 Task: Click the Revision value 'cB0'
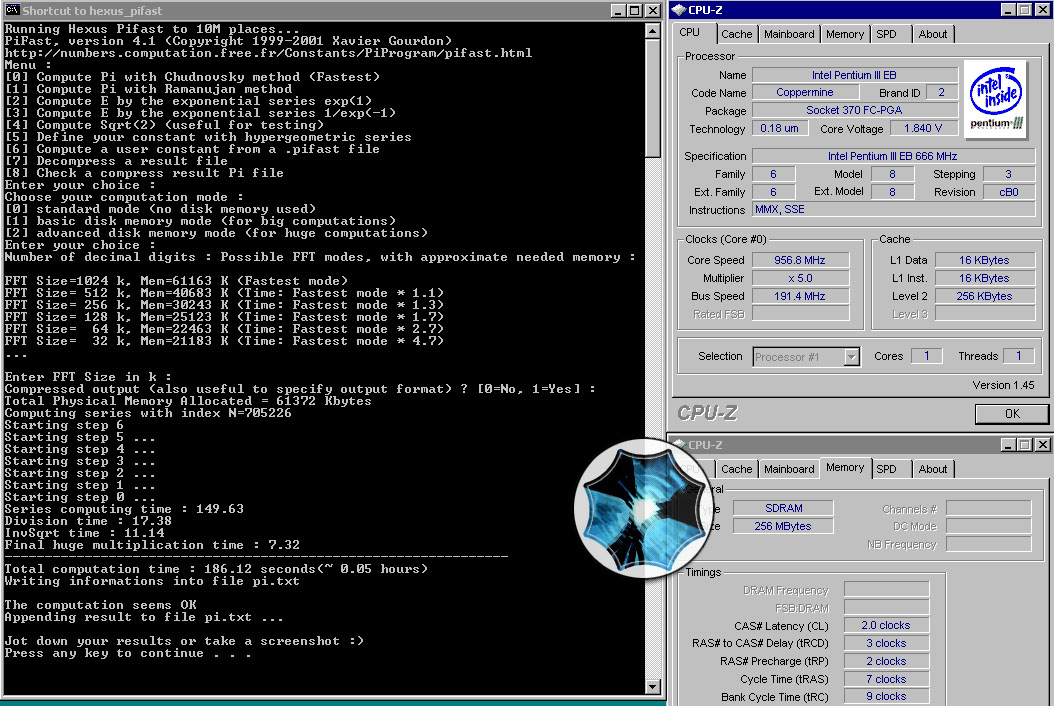point(1008,192)
